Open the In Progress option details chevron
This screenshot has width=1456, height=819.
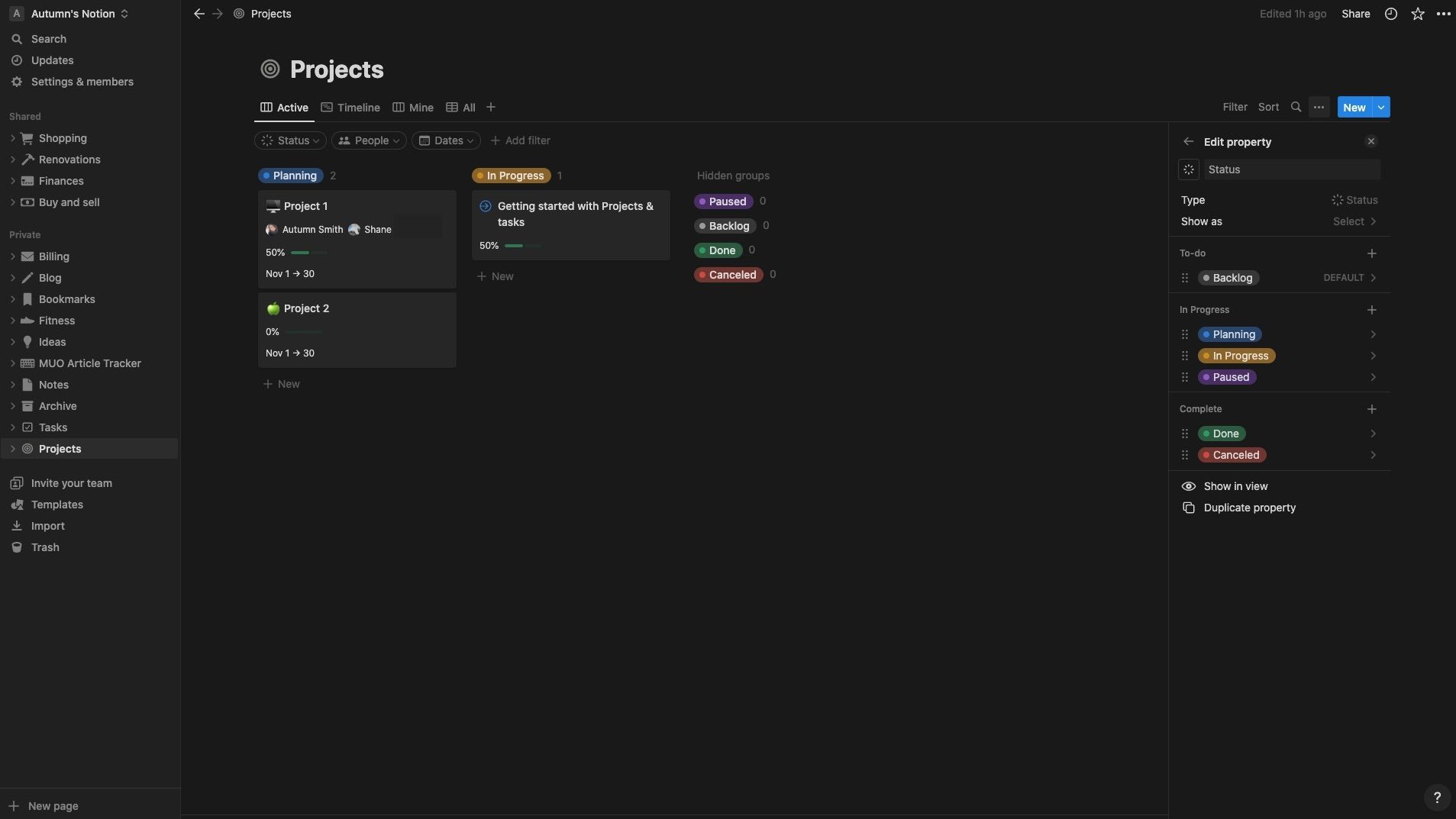coord(1373,356)
